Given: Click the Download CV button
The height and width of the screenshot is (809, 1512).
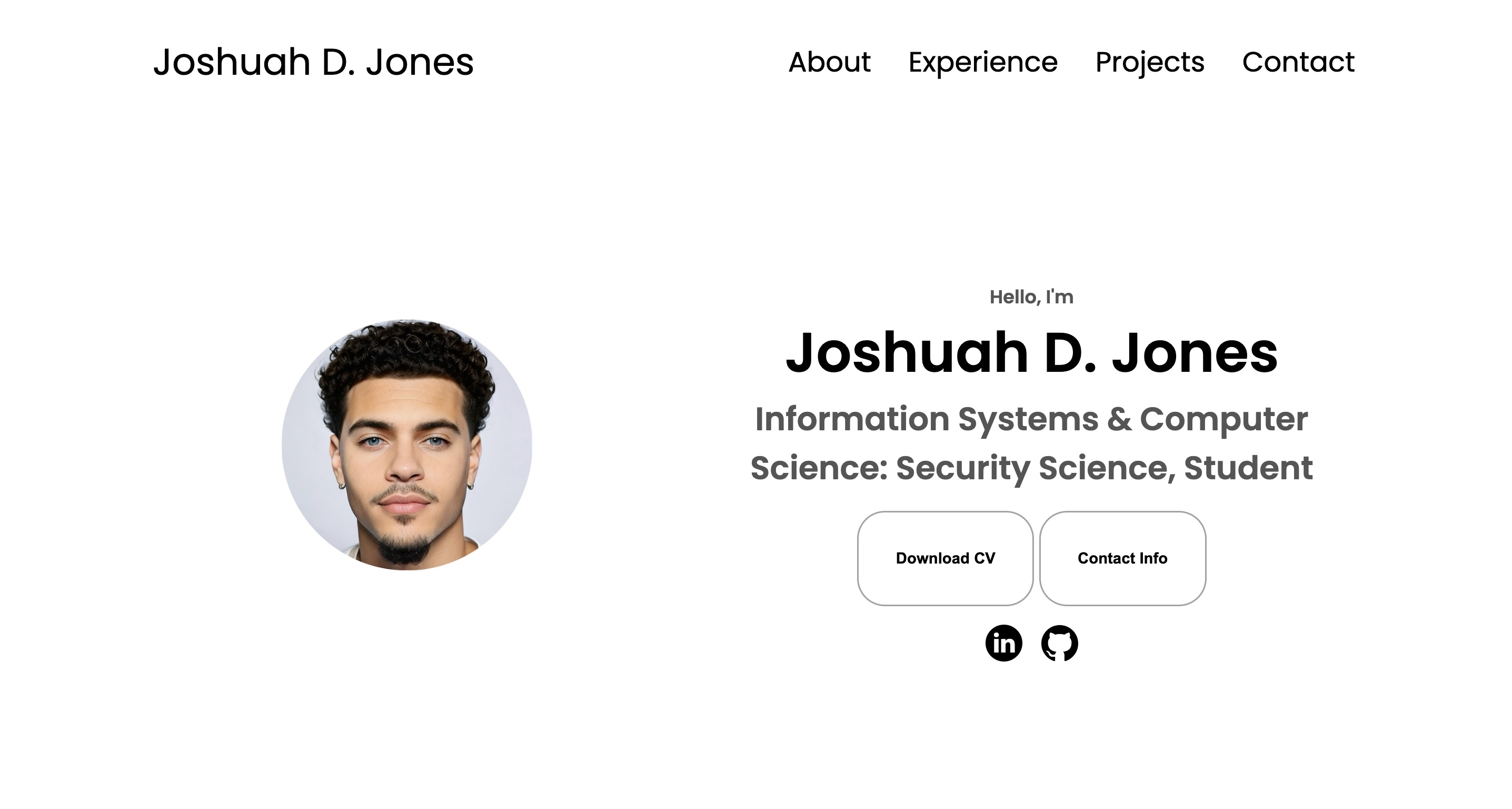Looking at the screenshot, I should tap(945, 558).
